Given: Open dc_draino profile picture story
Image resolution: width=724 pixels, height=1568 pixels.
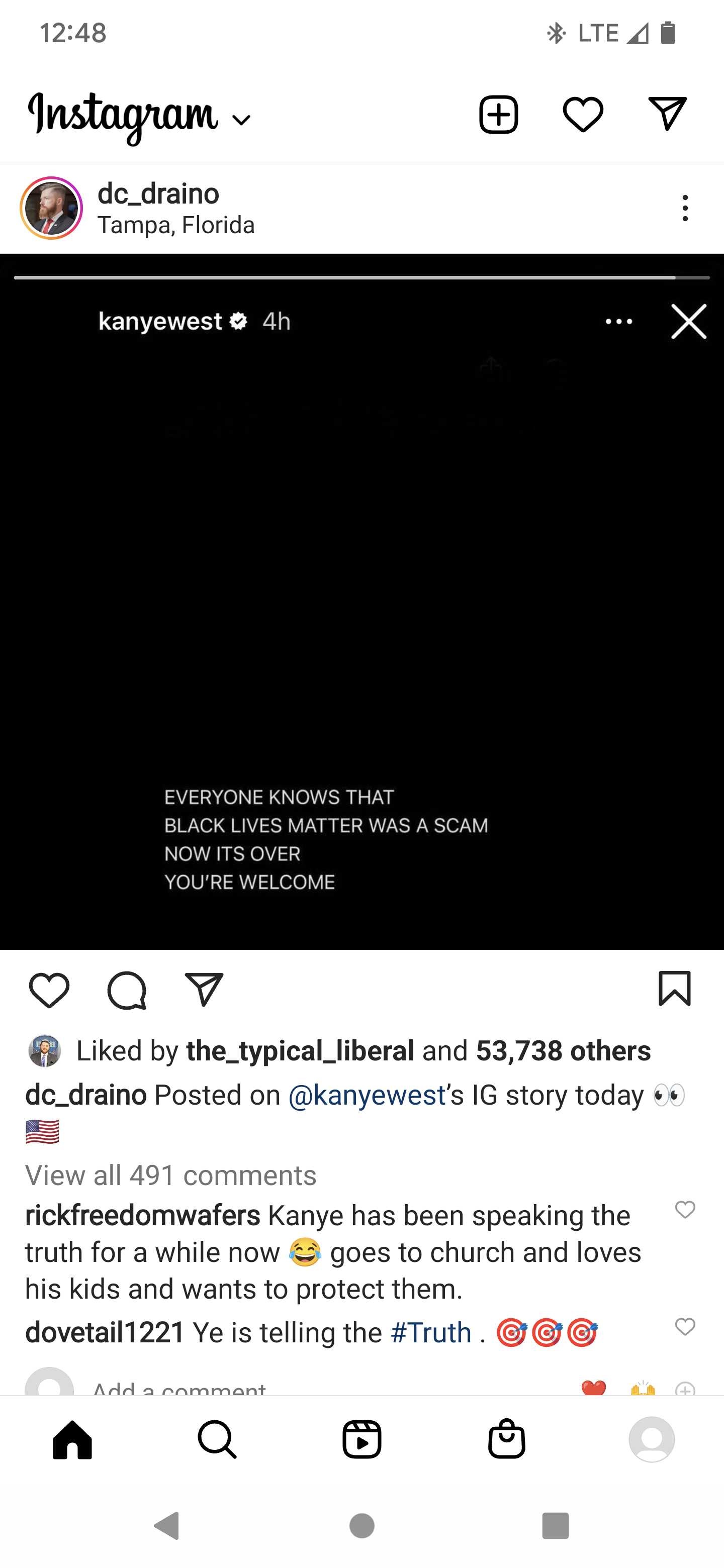Looking at the screenshot, I should point(51,208).
